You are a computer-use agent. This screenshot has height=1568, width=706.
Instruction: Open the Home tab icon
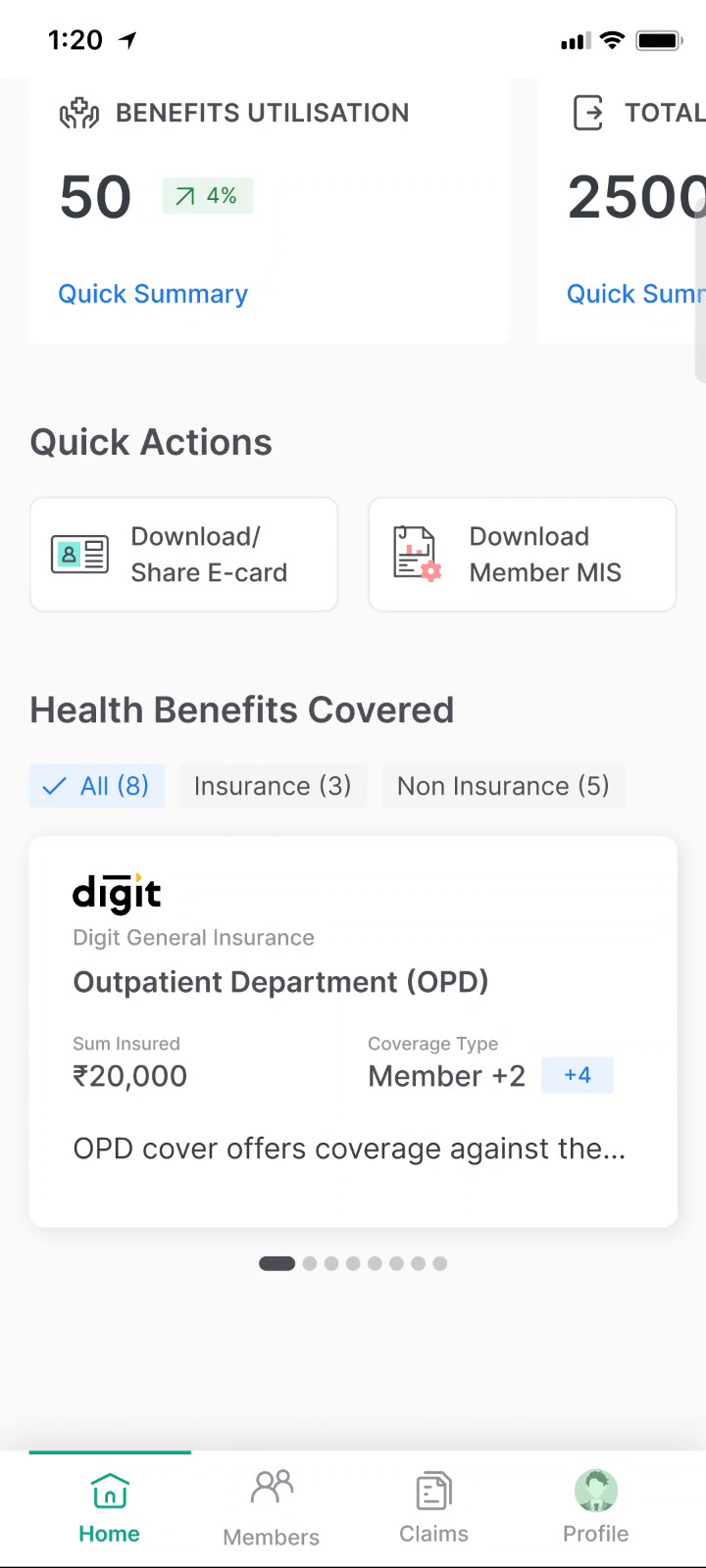(109, 1492)
